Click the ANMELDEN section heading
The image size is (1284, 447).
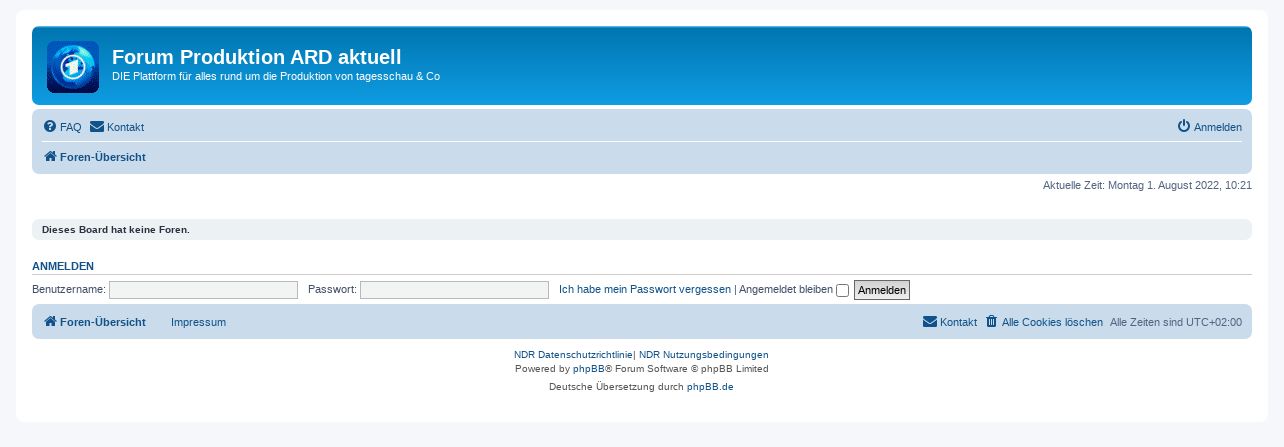pos(63,266)
